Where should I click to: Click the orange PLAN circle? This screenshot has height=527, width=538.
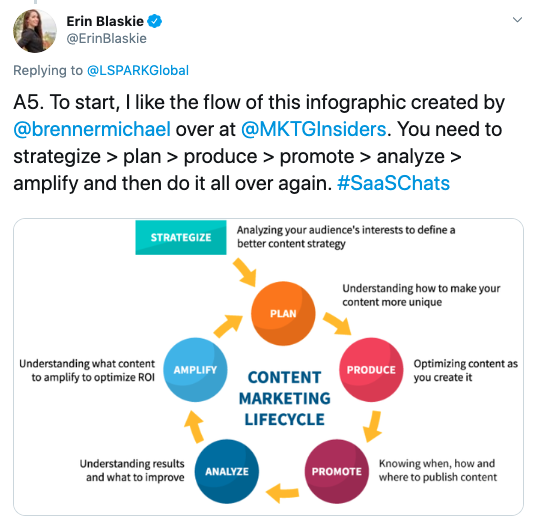(283, 313)
